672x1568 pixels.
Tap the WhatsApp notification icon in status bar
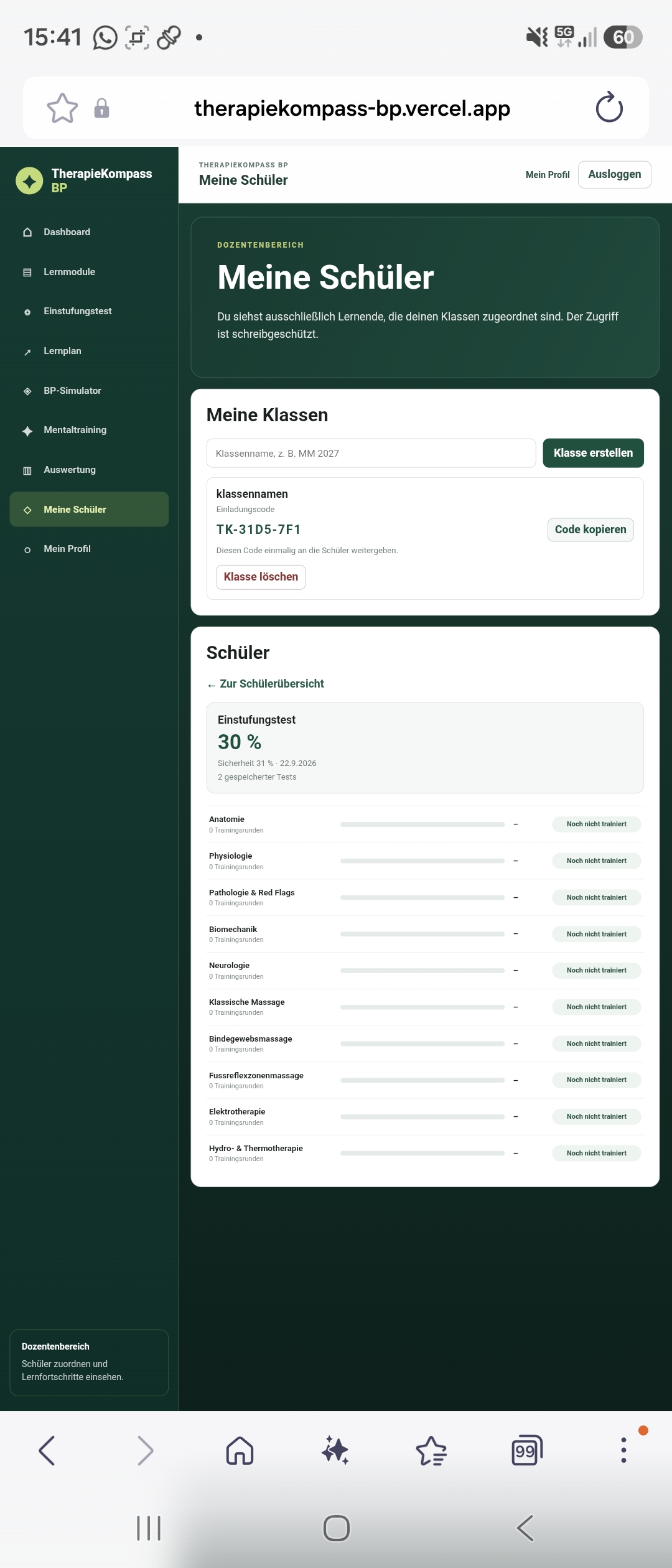(105, 37)
